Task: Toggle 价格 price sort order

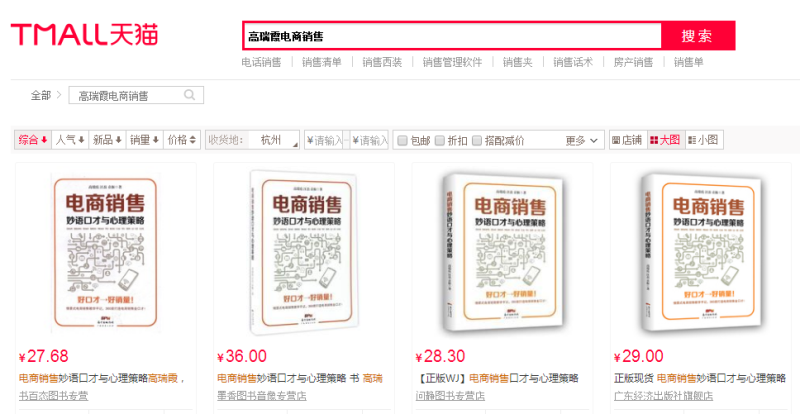Action: [182, 140]
